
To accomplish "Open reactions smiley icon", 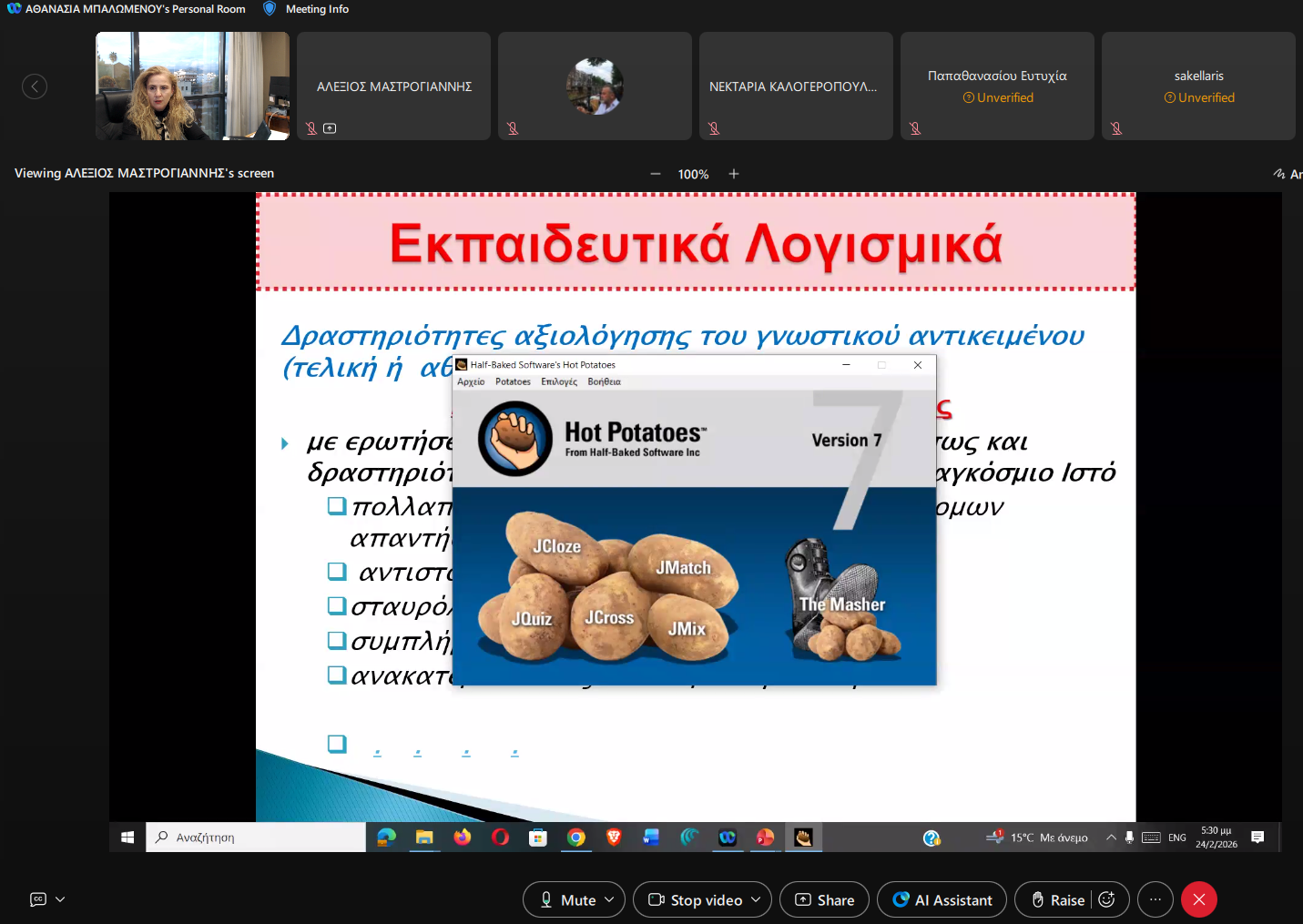I will coord(1107,899).
